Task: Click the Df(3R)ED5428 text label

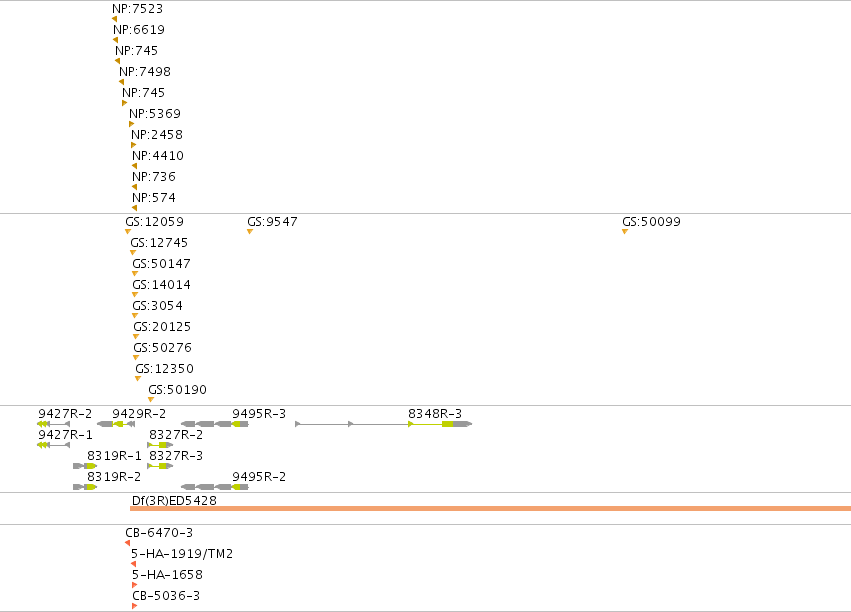Action: [x=174, y=500]
